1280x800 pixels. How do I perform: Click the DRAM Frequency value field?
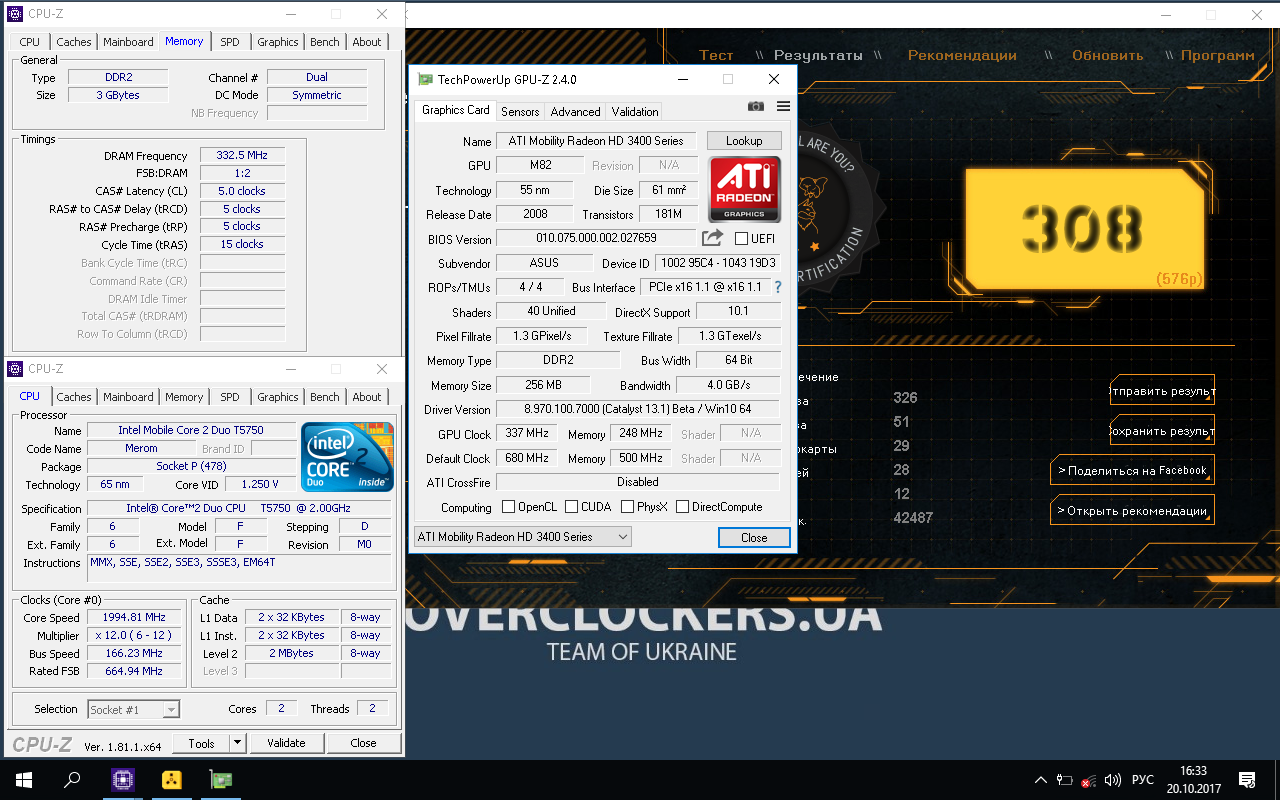click(242, 156)
